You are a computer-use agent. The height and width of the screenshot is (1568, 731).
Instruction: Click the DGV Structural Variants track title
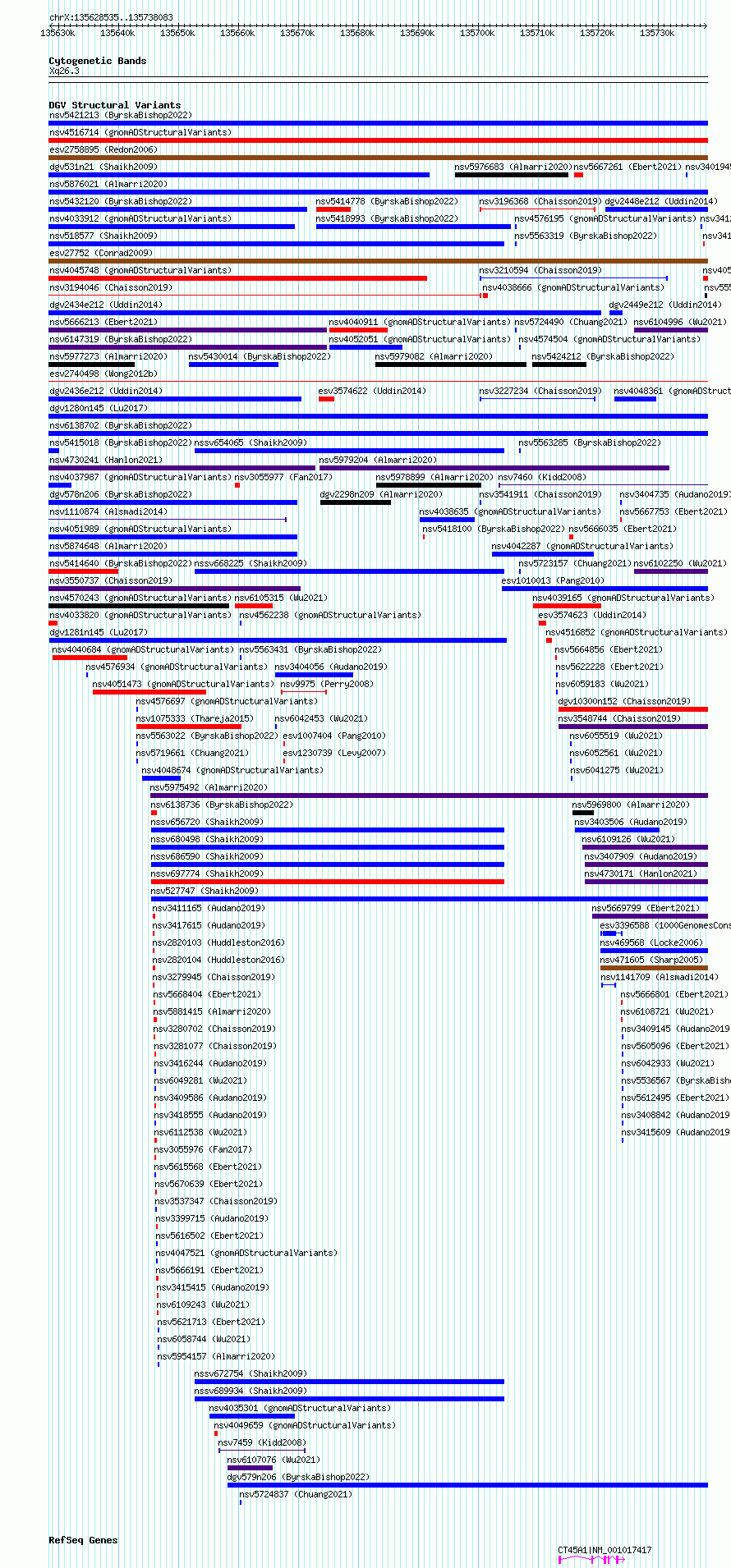click(x=115, y=105)
